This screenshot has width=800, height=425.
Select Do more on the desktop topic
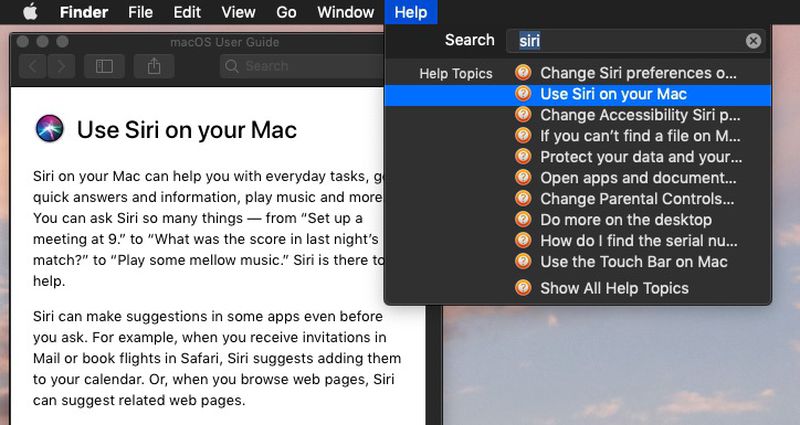click(578, 219)
